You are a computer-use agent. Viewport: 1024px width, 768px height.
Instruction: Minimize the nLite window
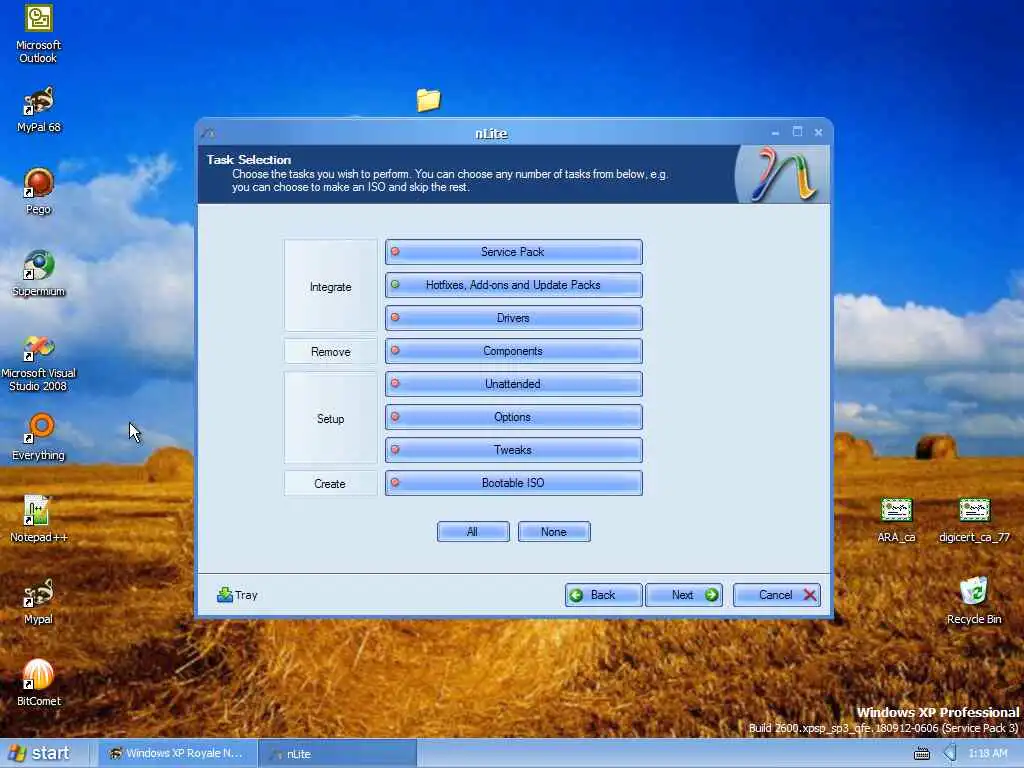tap(775, 133)
